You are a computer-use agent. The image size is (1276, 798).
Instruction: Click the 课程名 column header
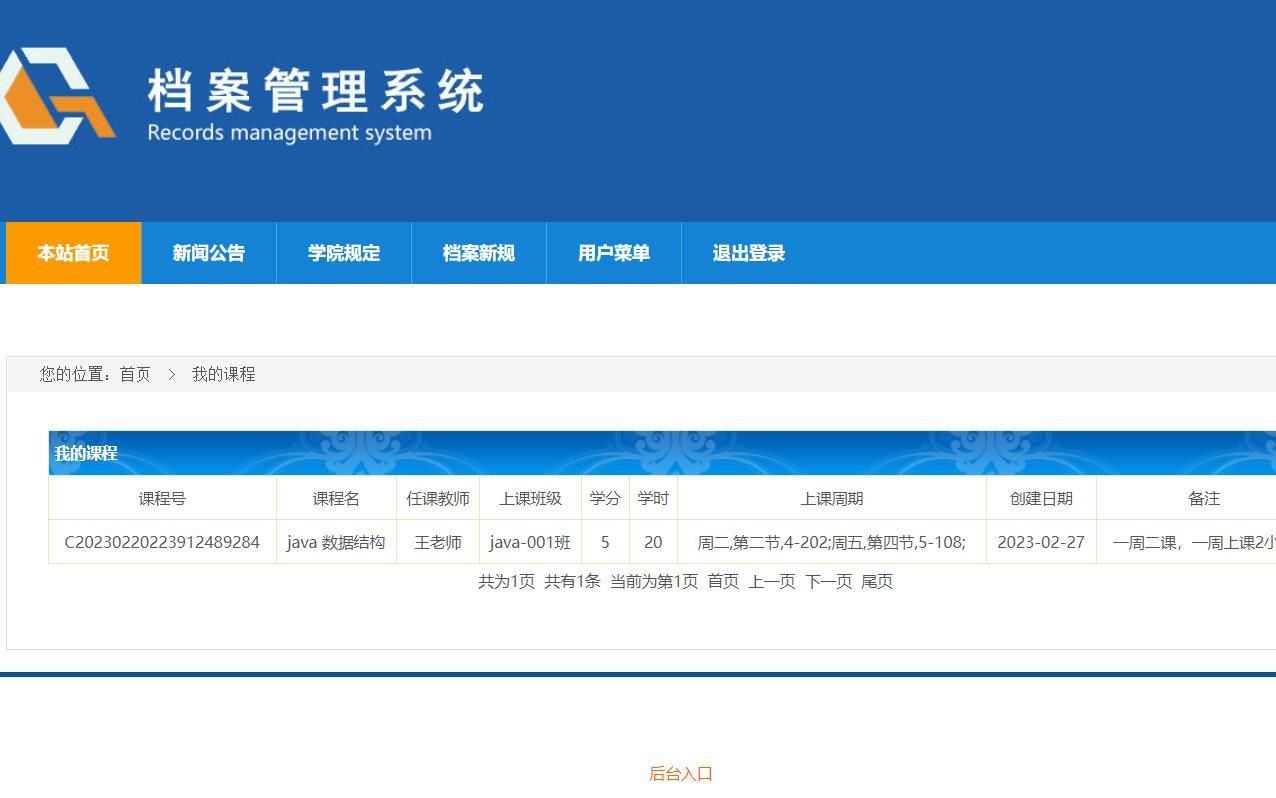pos(337,498)
